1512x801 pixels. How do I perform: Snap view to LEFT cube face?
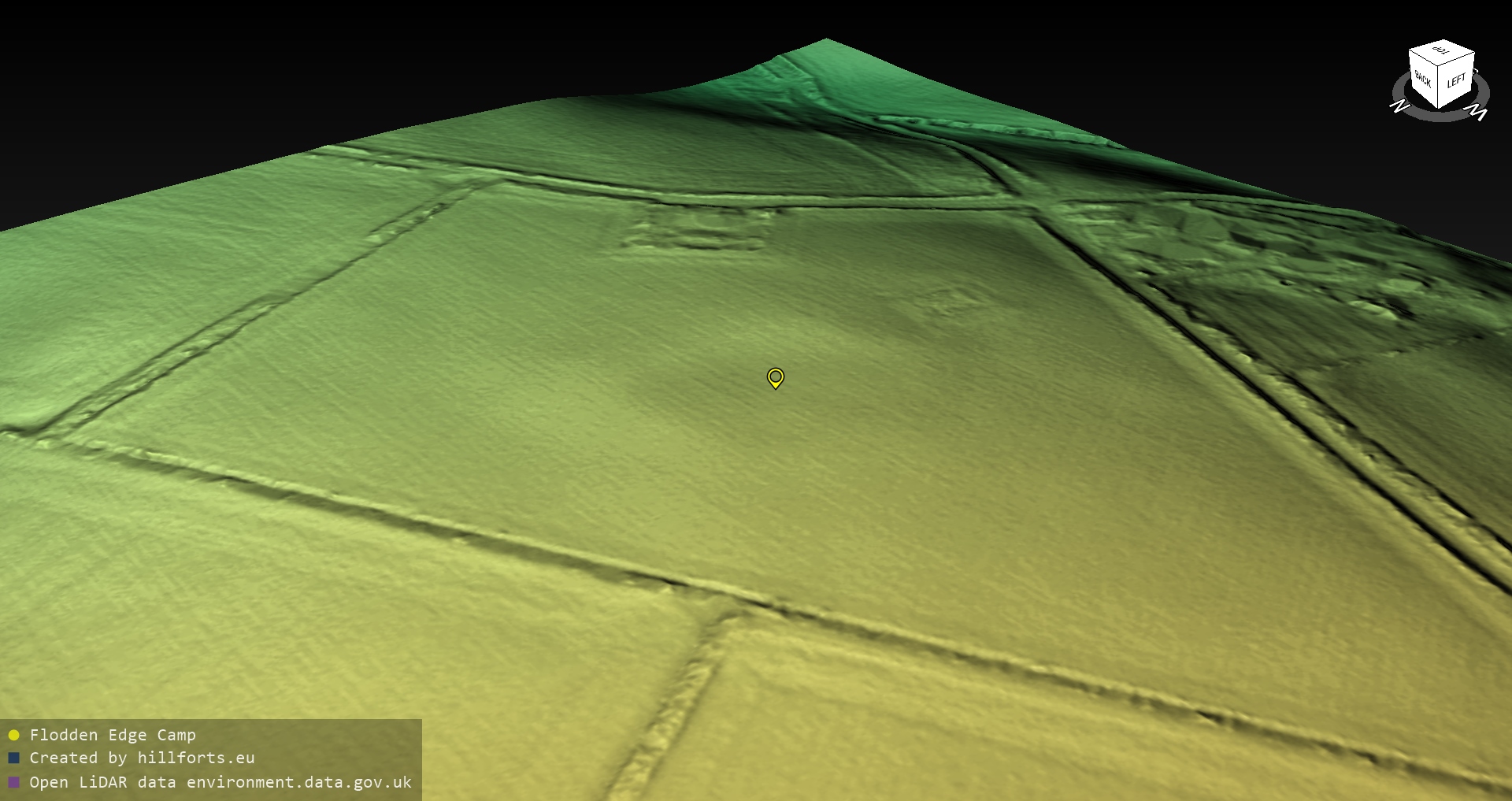click(1456, 81)
